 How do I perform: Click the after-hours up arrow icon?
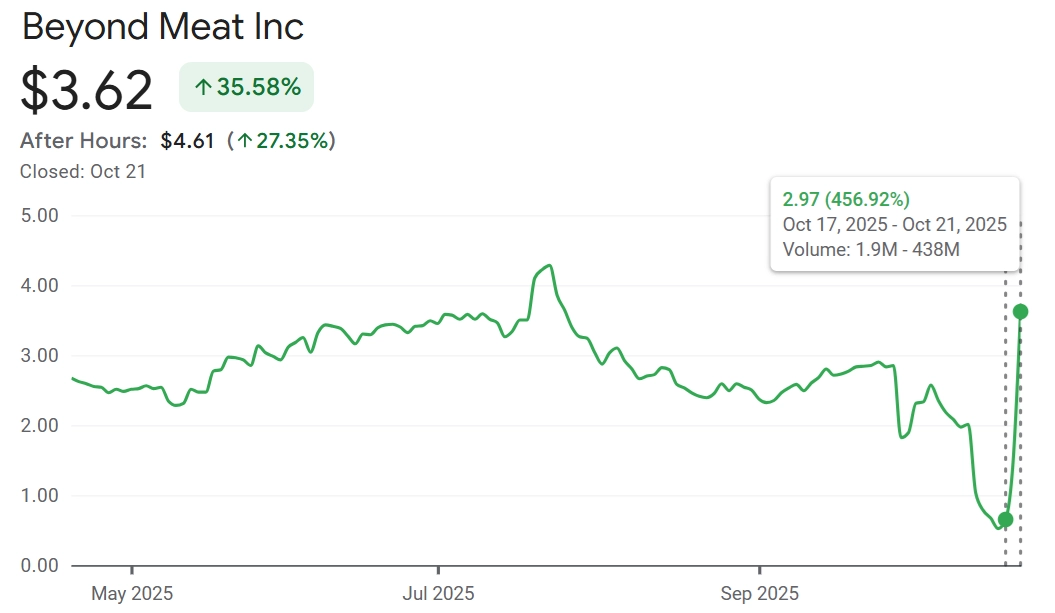pyautogui.click(x=245, y=141)
